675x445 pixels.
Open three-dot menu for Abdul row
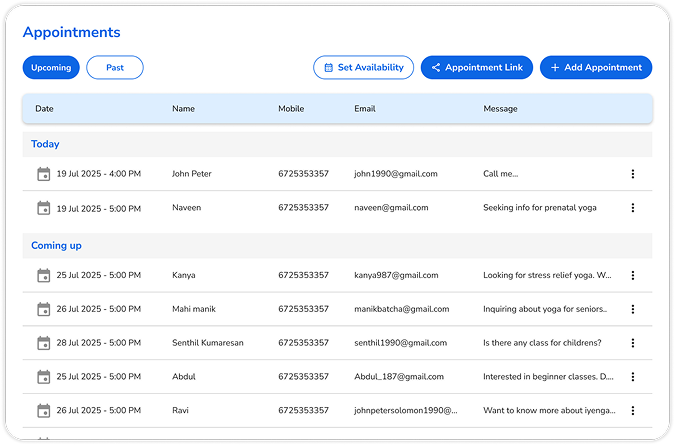coord(632,377)
